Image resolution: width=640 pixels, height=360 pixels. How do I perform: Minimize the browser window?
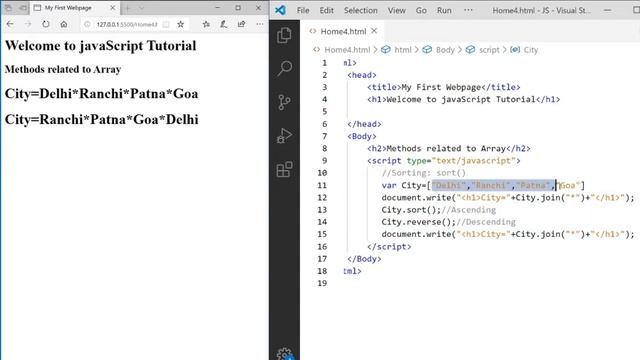coord(218,8)
